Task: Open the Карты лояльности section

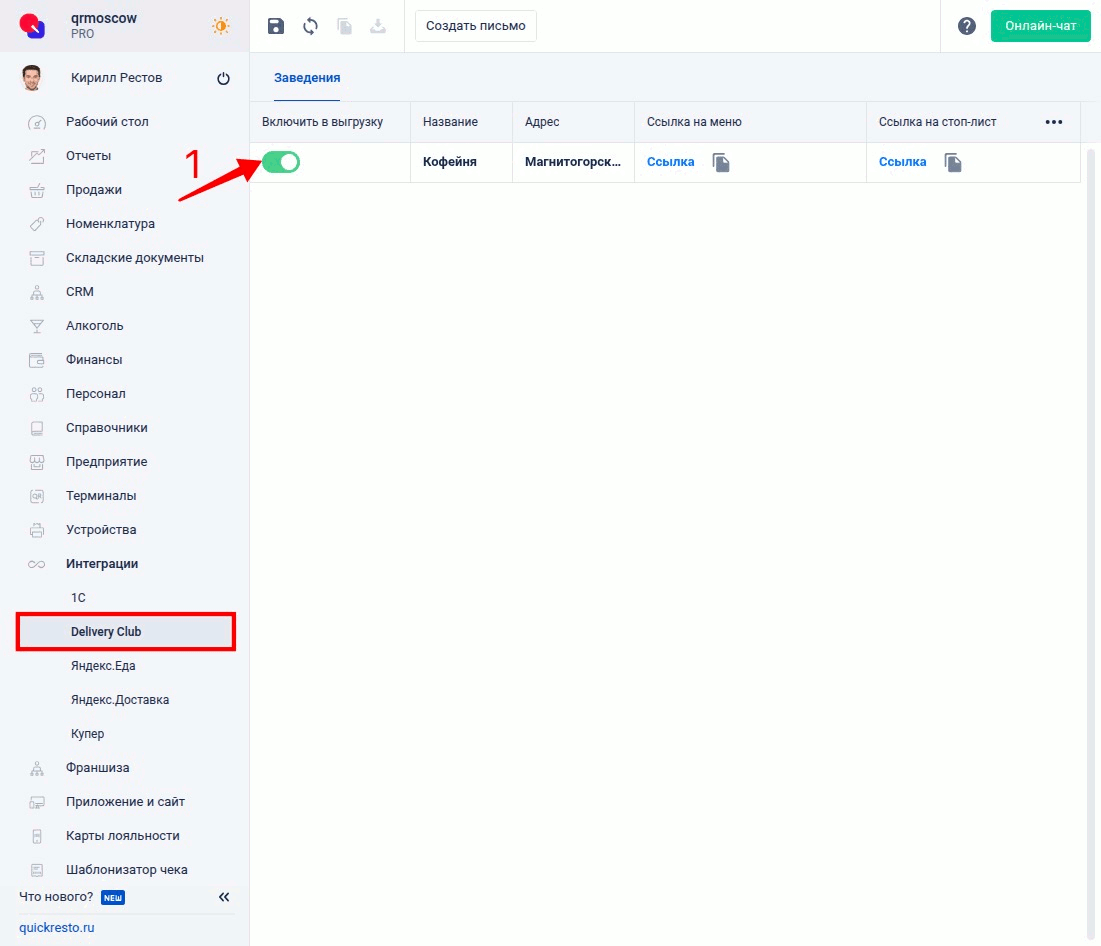Action: tap(123, 836)
